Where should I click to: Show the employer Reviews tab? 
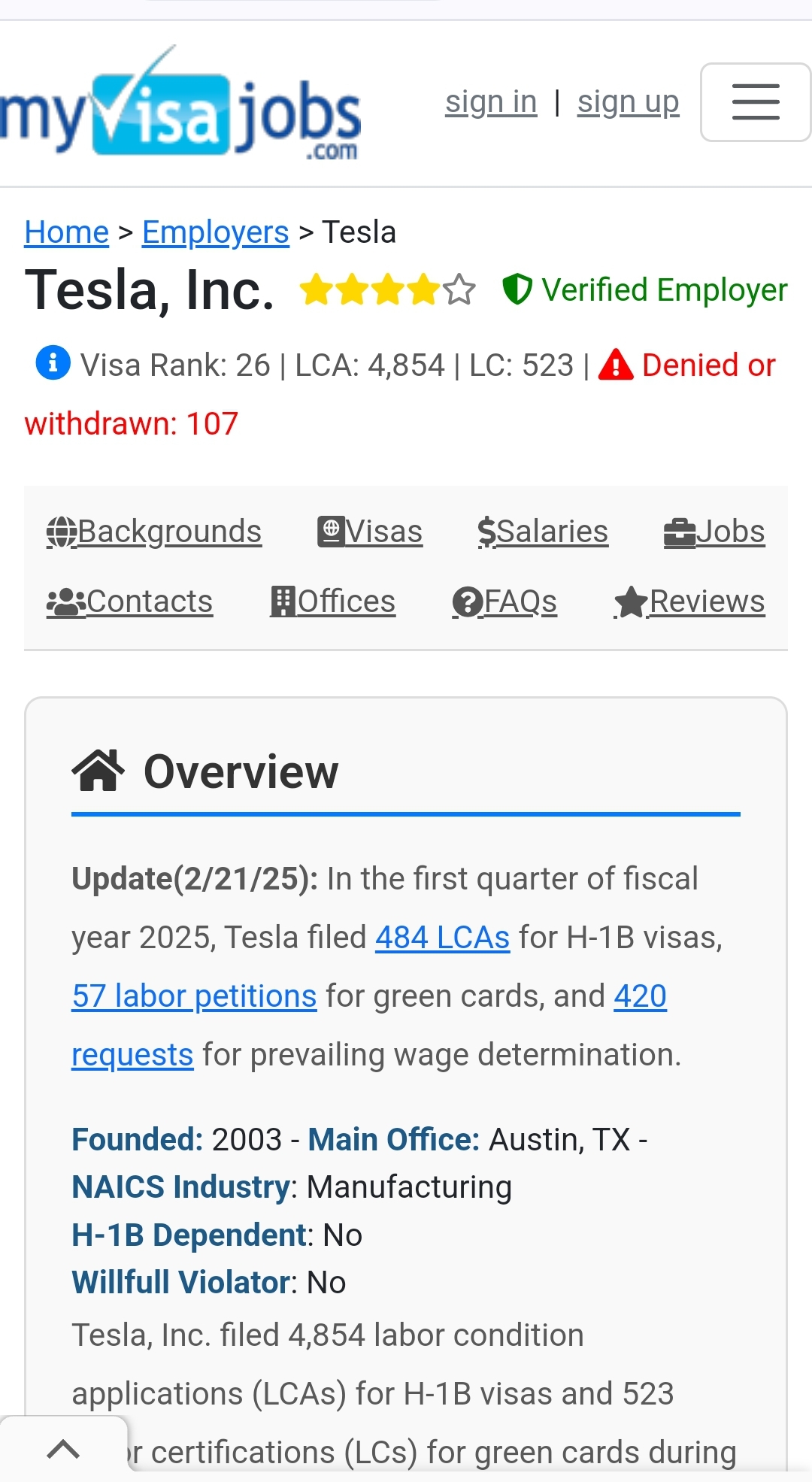point(689,602)
